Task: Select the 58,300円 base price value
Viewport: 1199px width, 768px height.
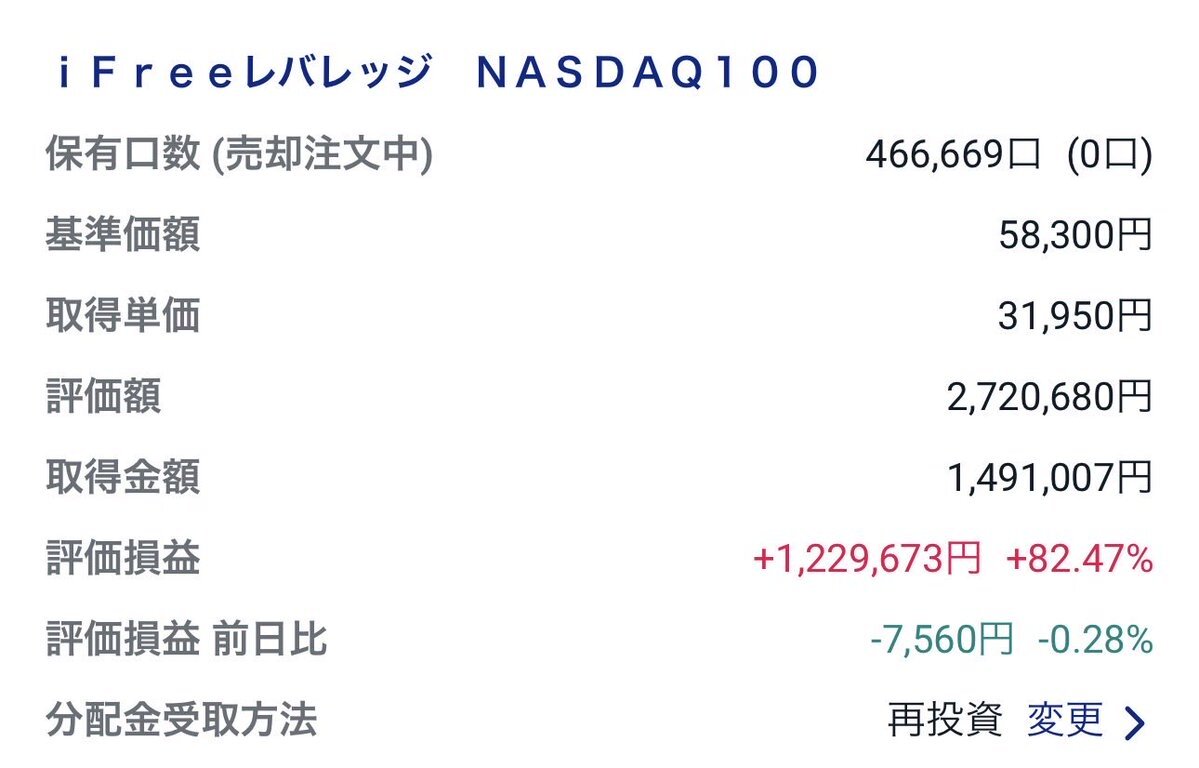Action: pyautogui.click(x=1075, y=236)
